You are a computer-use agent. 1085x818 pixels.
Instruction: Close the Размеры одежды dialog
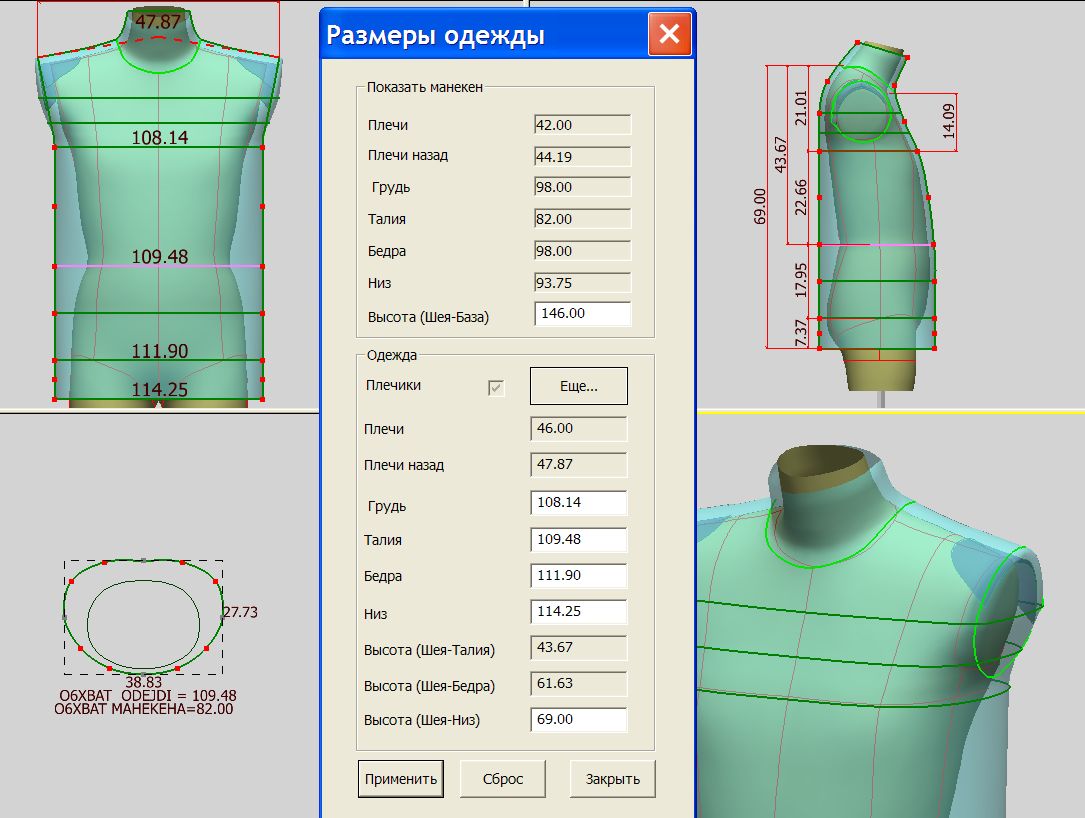point(669,33)
